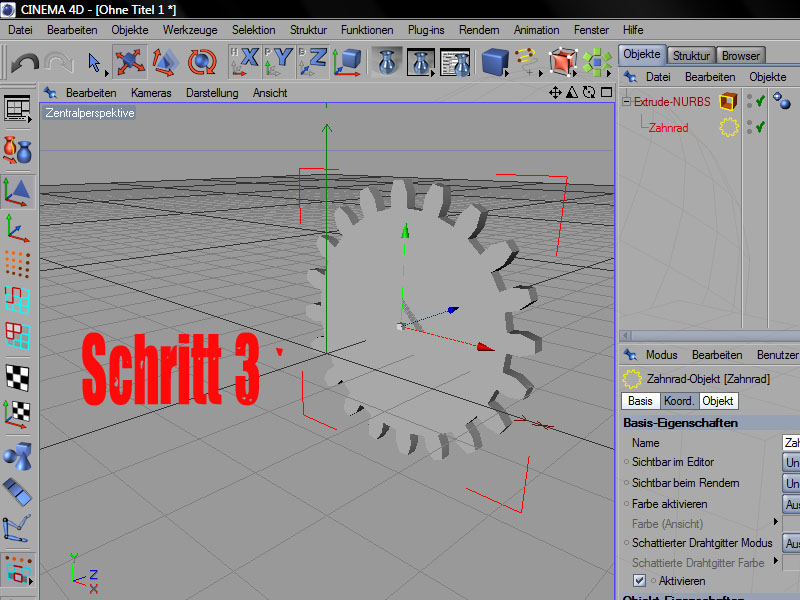
Task: Toggle the Aktivieren checkbox
Action: click(x=639, y=581)
